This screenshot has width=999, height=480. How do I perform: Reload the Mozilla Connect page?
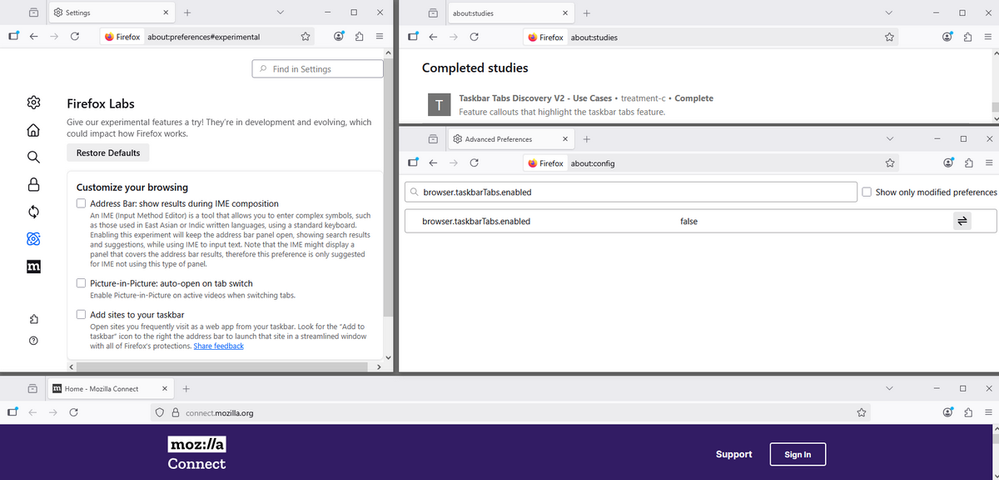point(74,412)
